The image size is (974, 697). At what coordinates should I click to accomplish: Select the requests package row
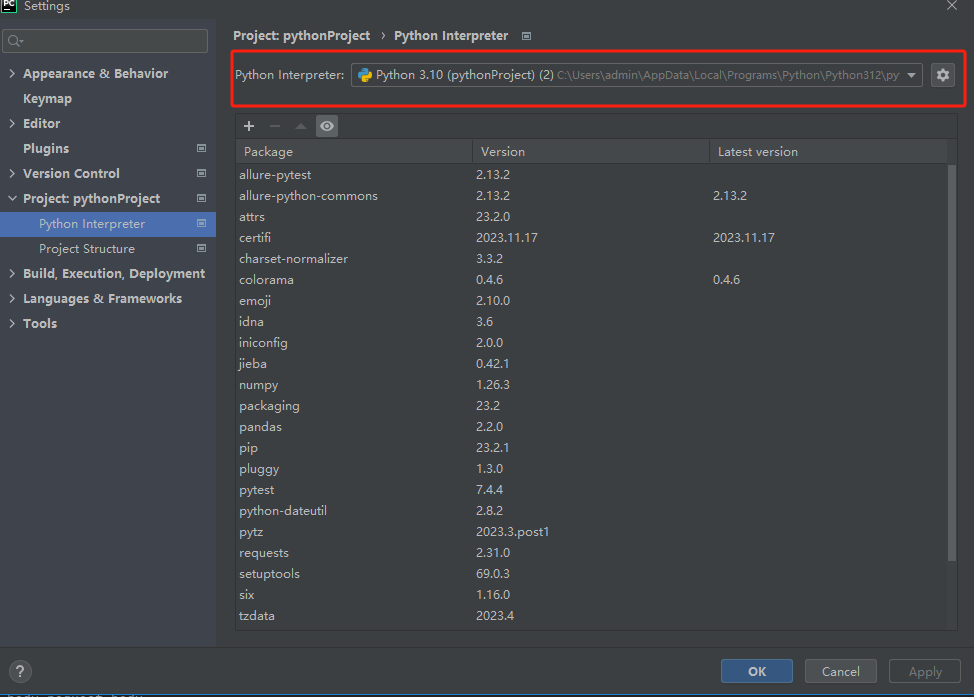(591, 553)
